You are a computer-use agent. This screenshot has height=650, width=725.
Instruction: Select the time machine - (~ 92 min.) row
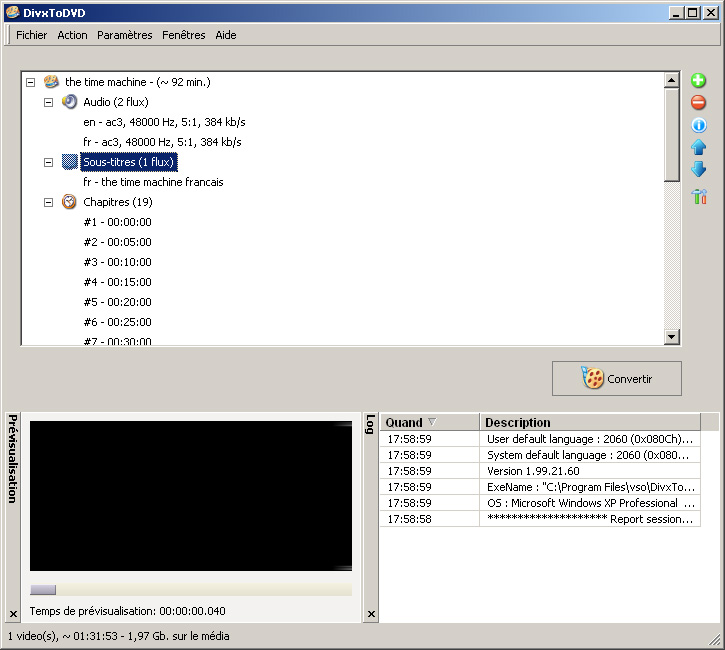pos(138,82)
